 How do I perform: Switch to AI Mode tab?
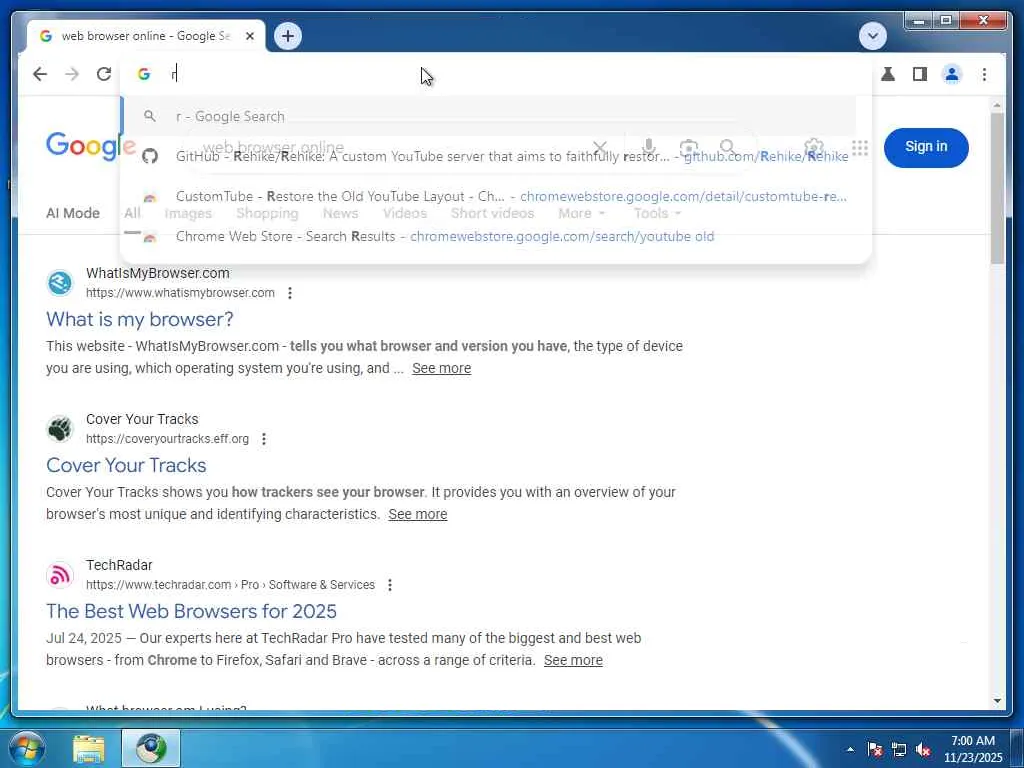click(x=72, y=213)
